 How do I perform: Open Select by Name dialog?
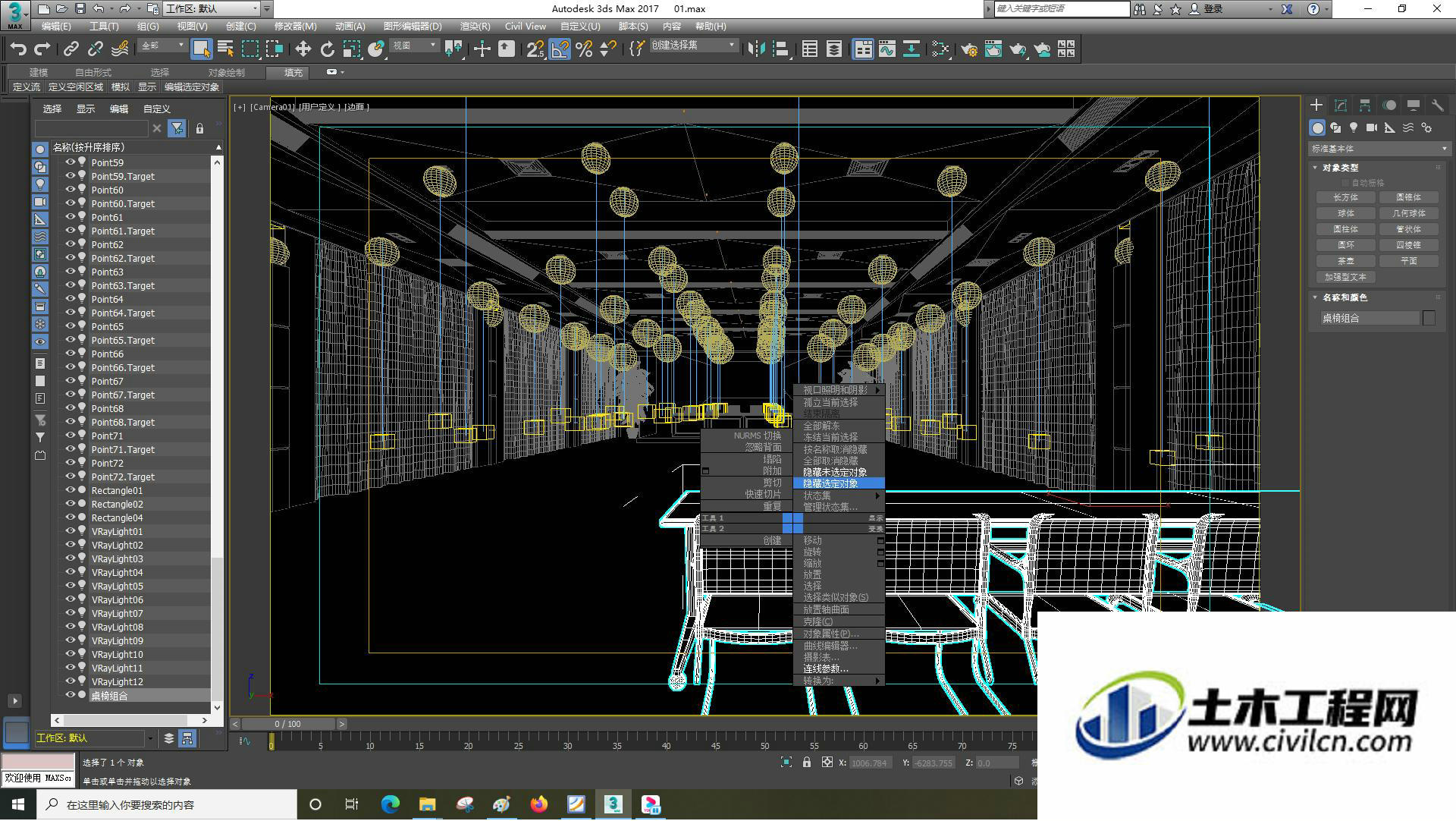click(x=225, y=49)
